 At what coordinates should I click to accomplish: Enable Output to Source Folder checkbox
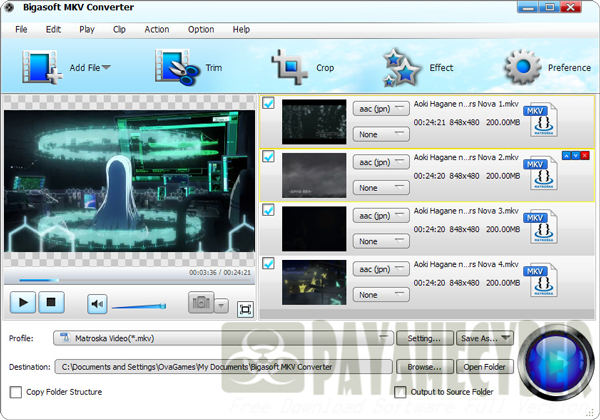coord(400,392)
